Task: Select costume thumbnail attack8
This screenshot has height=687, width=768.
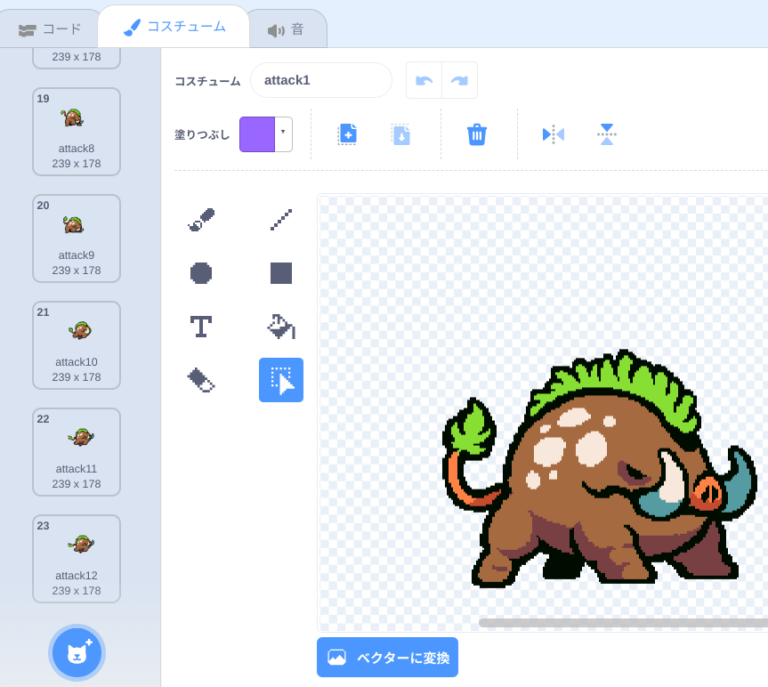Action: [x=76, y=132]
